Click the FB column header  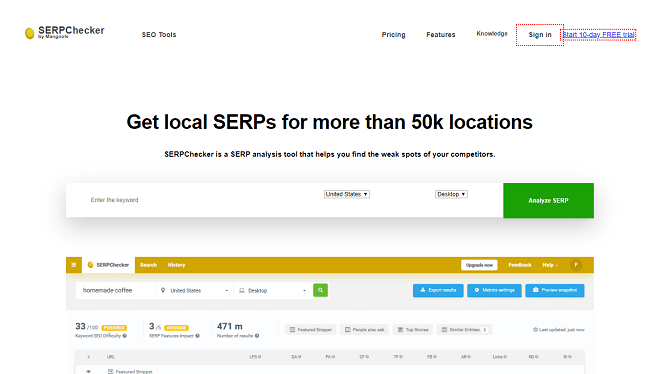click(432, 357)
